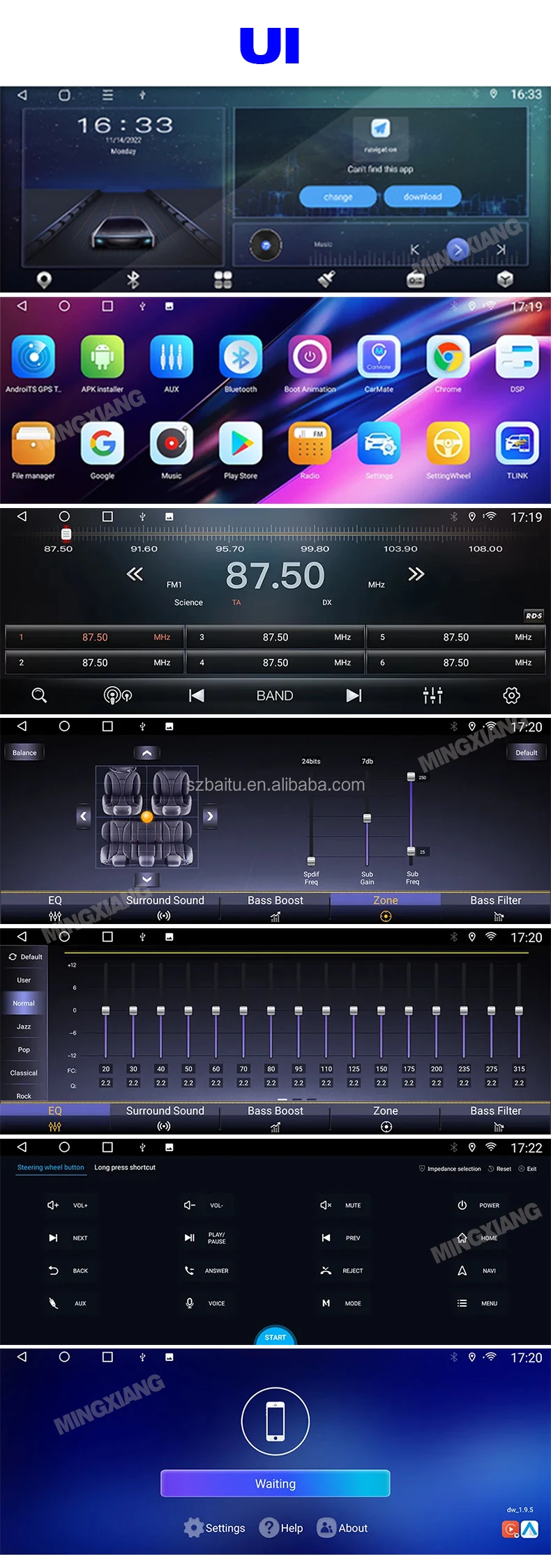Toggle the TA option on the radio screen
This screenshot has width=551, height=1568.
(236, 603)
